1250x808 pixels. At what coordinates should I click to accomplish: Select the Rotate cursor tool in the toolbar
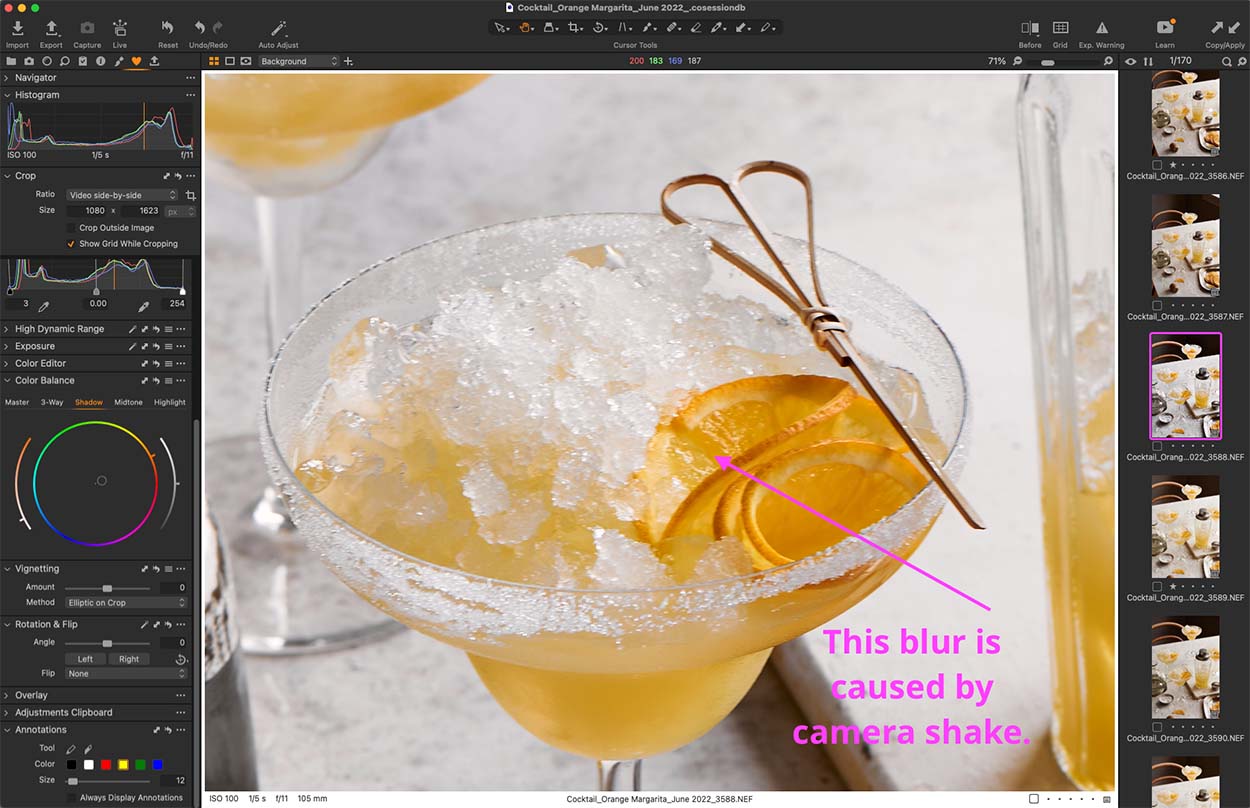pos(600,28)
